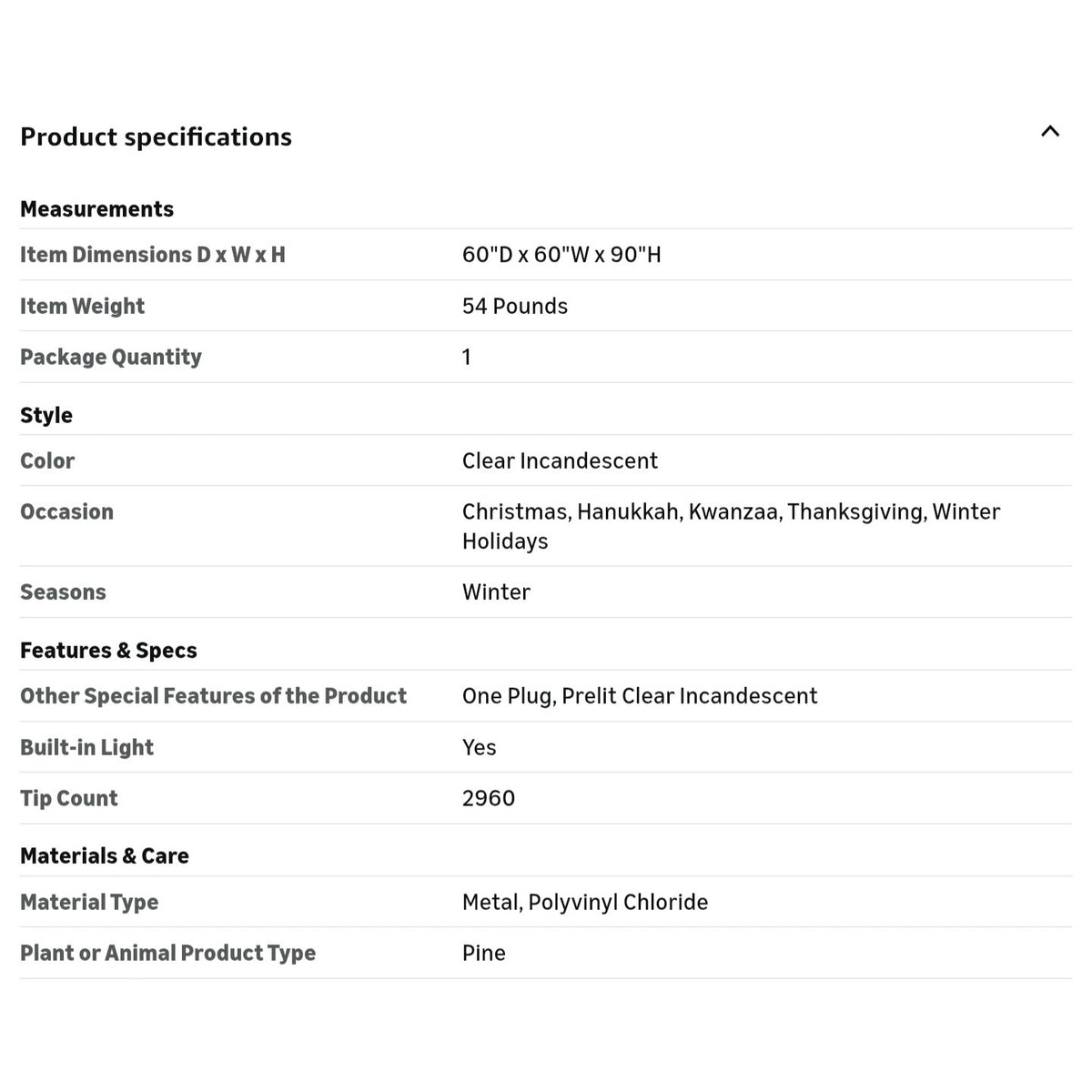
Task: Select the Christmas, Hanukkah, Kwanzaa occasion text
Action: click(621, 511)
